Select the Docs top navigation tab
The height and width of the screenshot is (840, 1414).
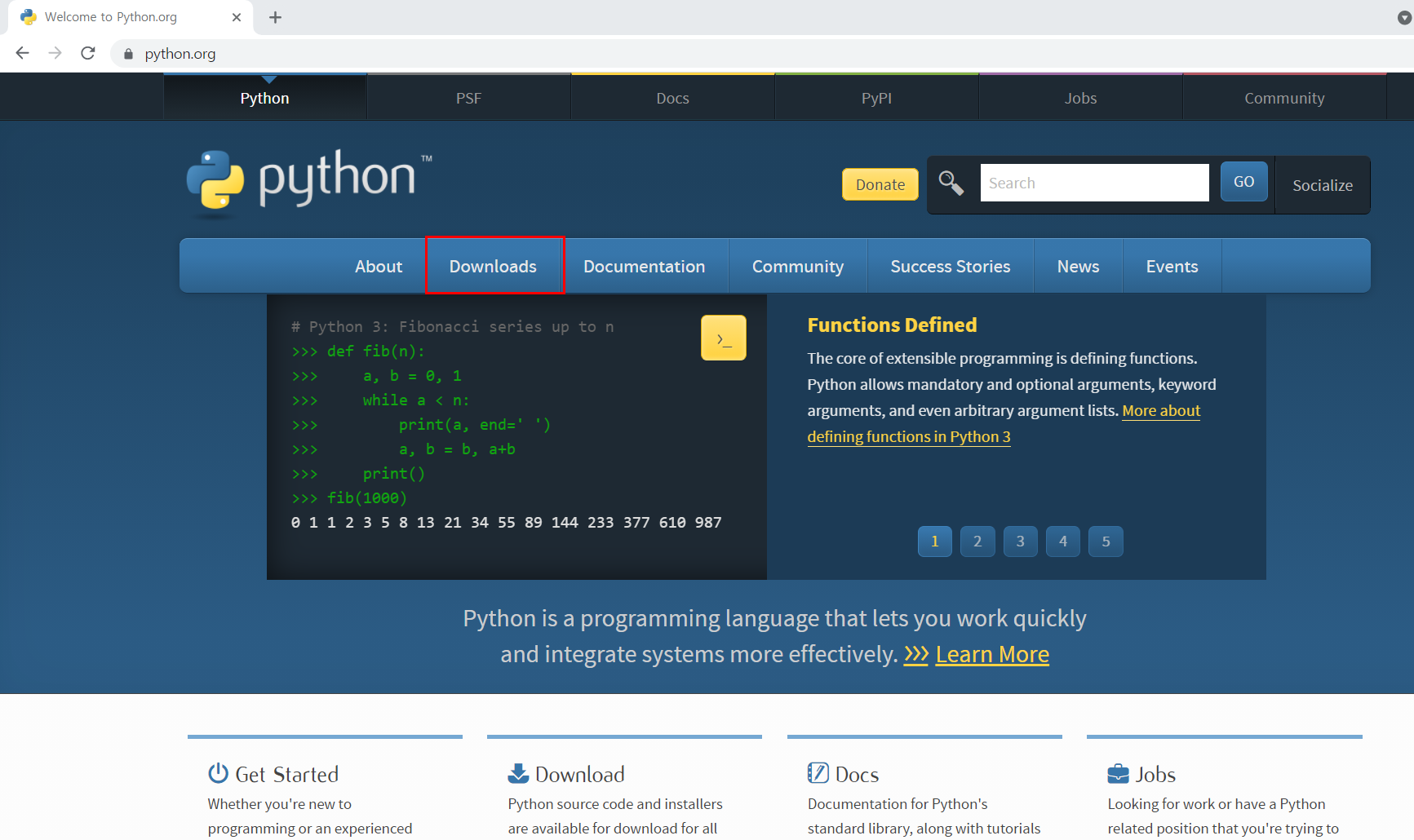[673, 98]
